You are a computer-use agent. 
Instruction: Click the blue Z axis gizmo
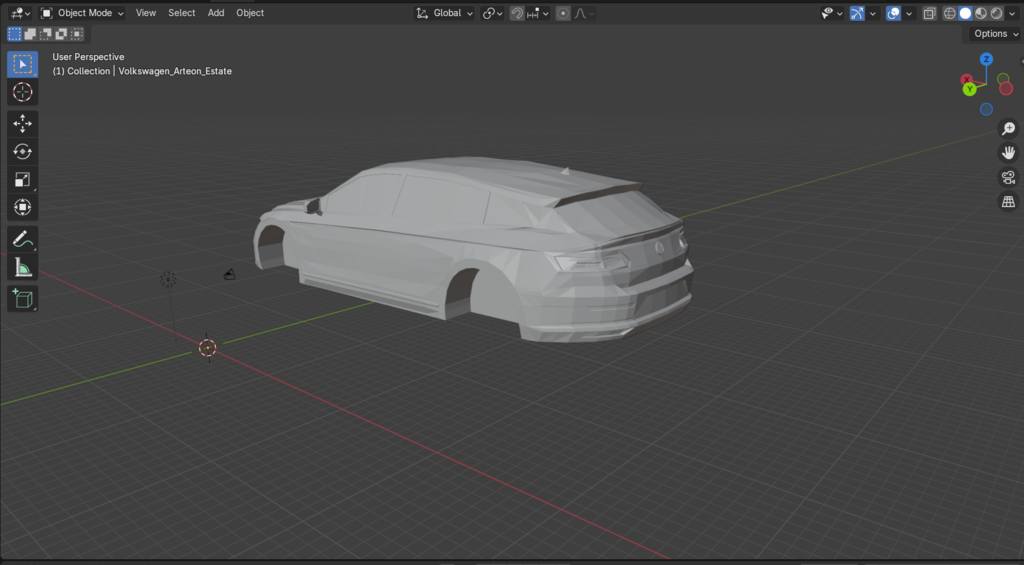tap(986, 60)
